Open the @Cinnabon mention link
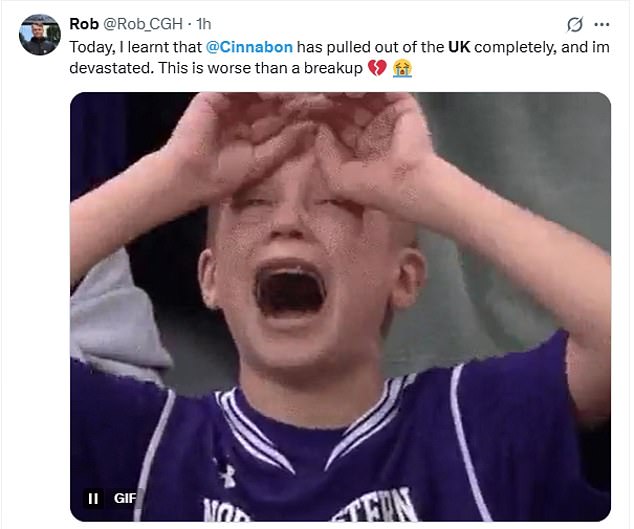 coord(249,47)
